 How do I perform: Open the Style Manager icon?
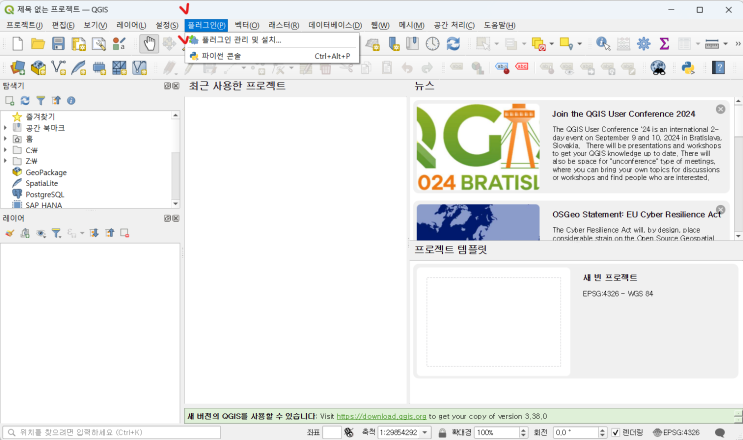click(x=119, y=44)
